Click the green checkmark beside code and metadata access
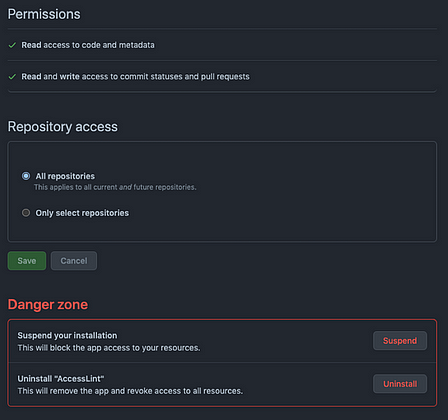Image resolution: width=448 pixels, height=420 pixels. click(12, 45)
